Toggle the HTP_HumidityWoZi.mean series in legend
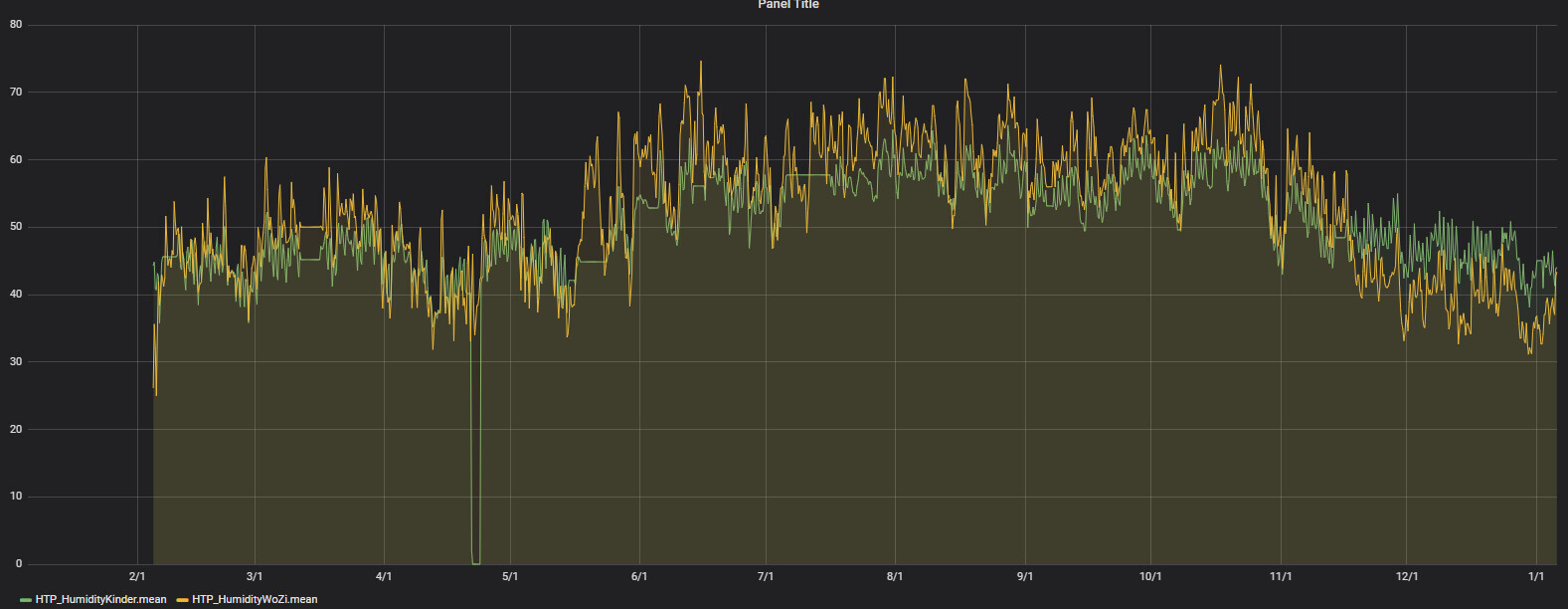 point(255,599)
